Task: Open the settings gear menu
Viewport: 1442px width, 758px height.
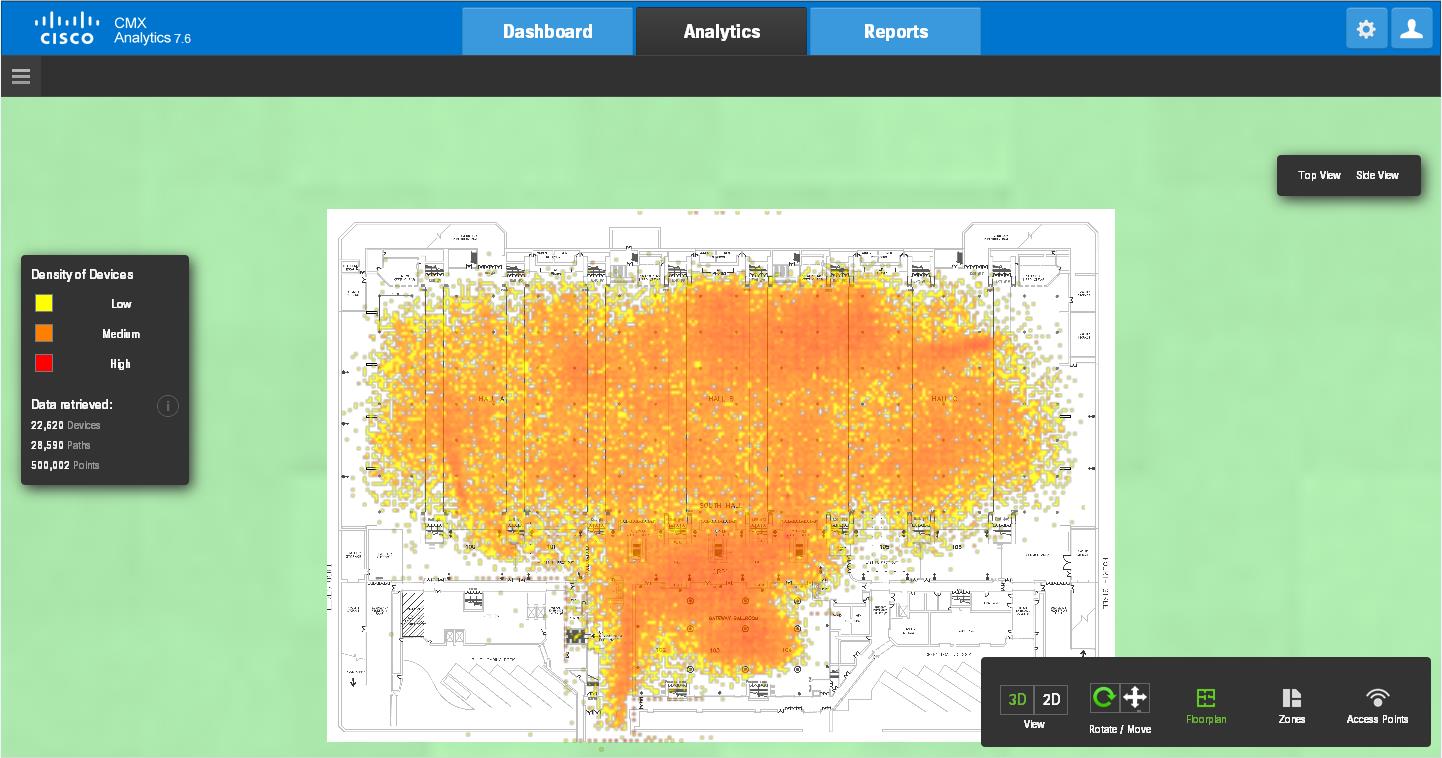Action: pos(1366,30)
